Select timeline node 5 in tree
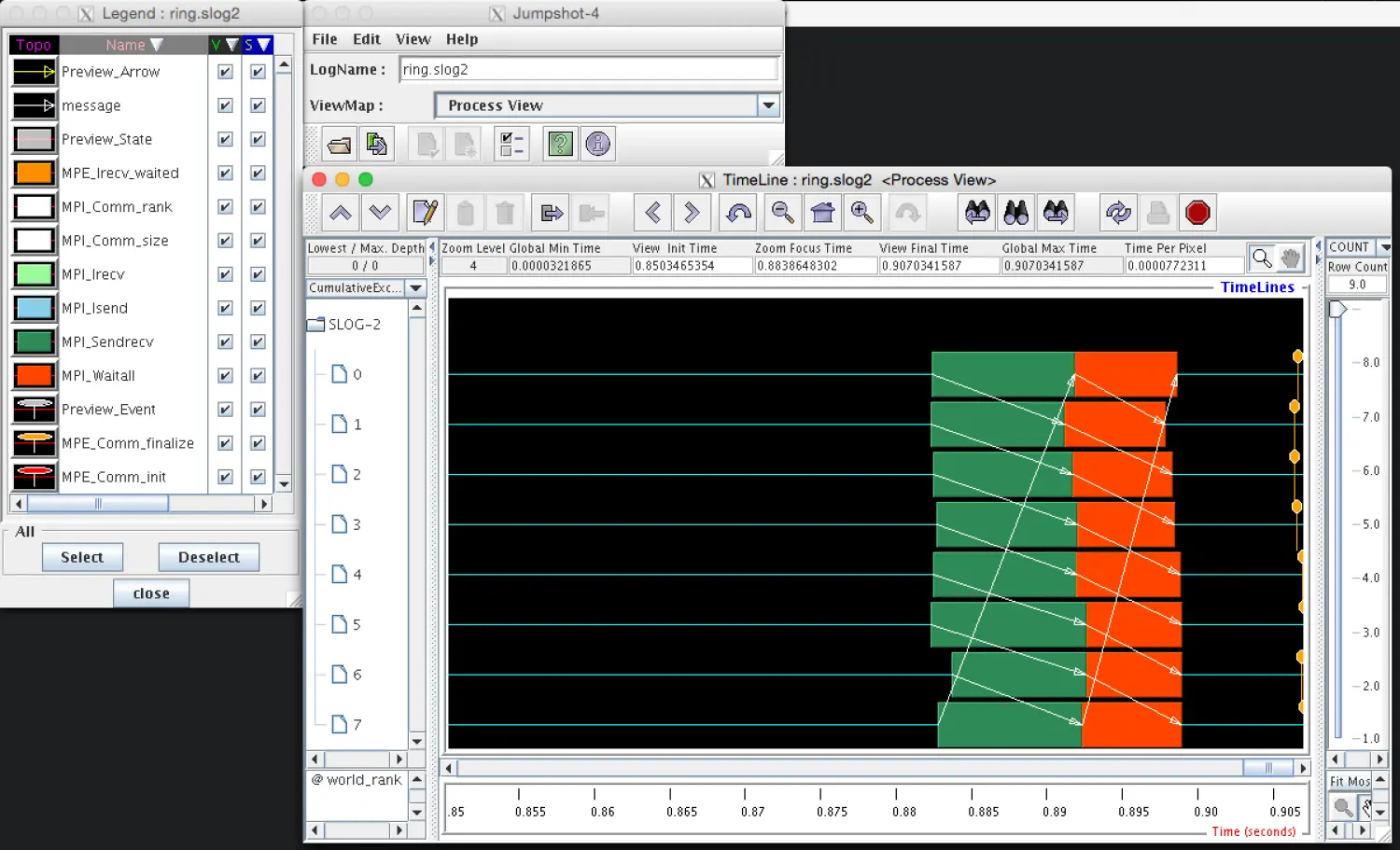The width and height of the screenshot is (1400, 850). click(347, 624)
